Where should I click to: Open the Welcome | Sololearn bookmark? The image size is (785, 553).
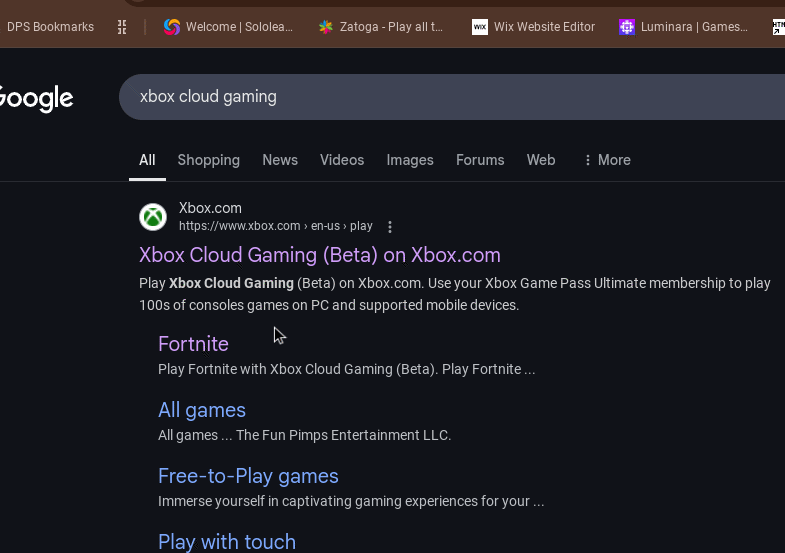click(x=239, y=27)
